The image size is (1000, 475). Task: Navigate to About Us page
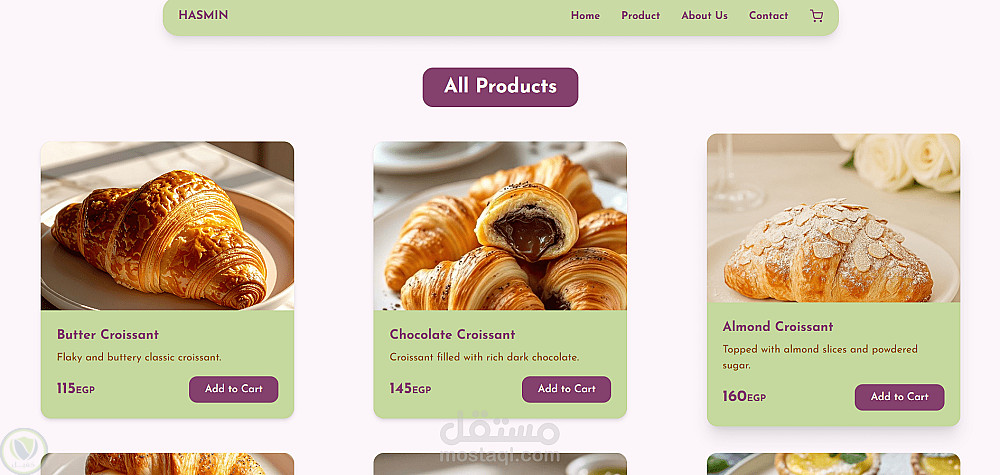(x=704, y=16)
